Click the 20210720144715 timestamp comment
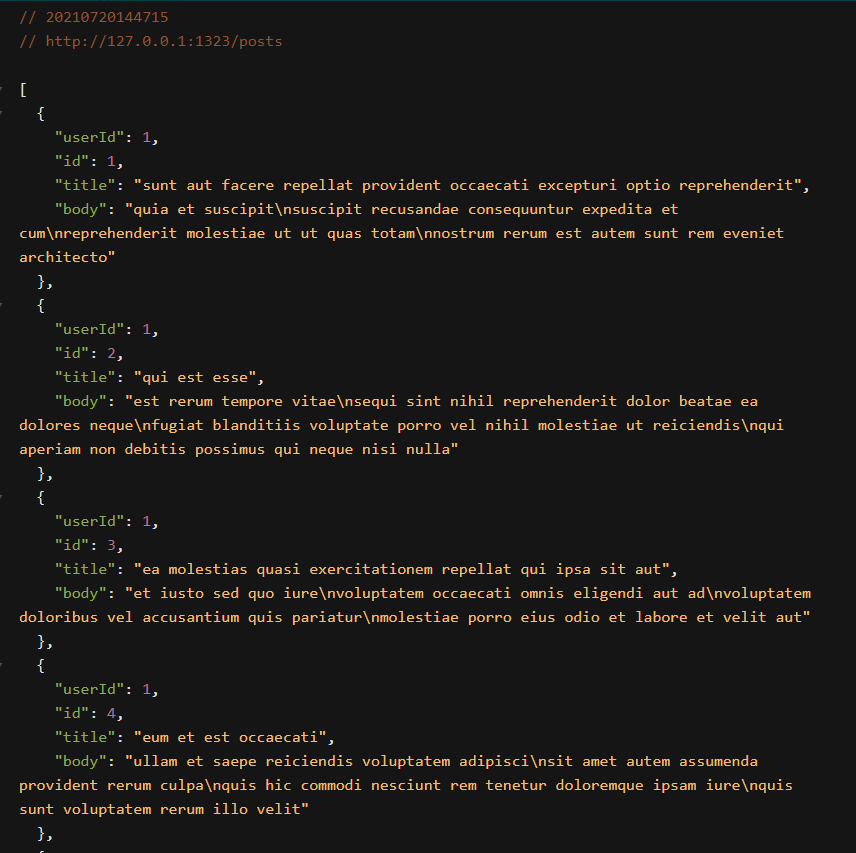Screen dimensions: 856x853 tap(107, 17)
